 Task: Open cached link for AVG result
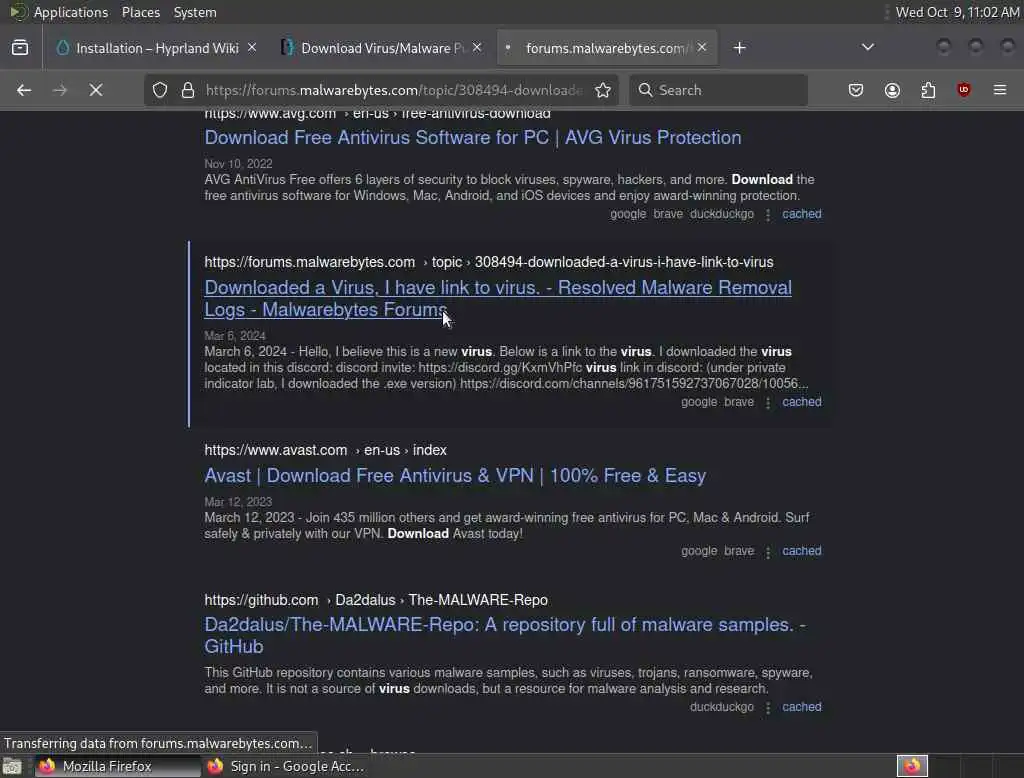point(802,214)
